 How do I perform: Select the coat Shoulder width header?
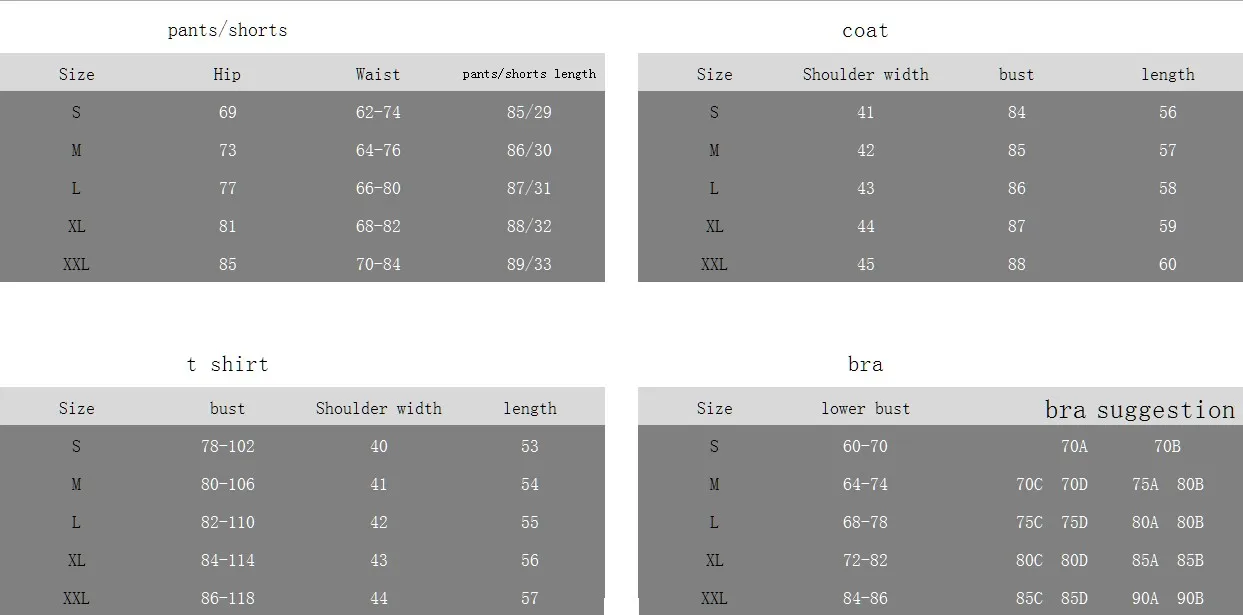pos(865,74)
